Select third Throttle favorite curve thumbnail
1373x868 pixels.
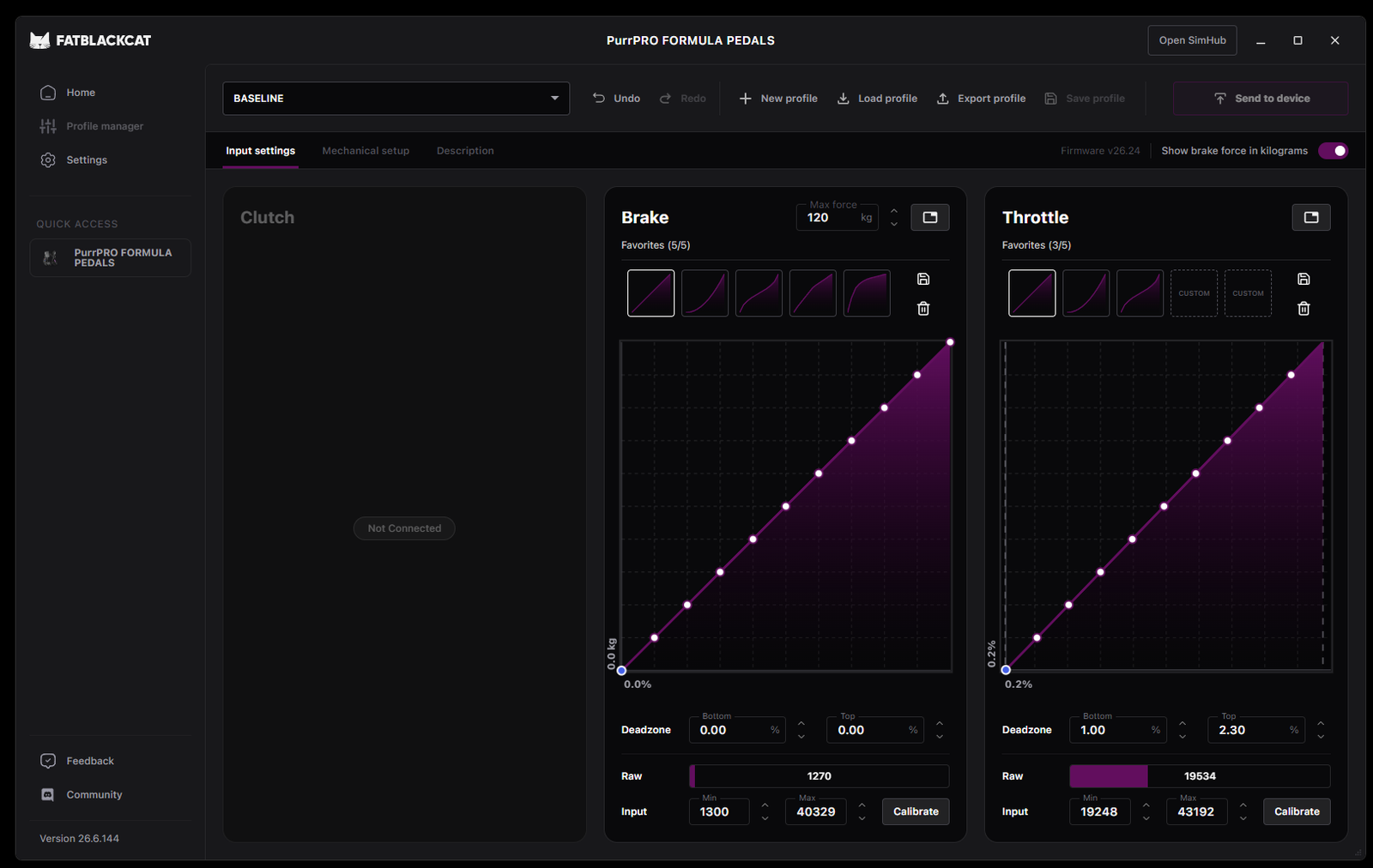pos(1140,293)
